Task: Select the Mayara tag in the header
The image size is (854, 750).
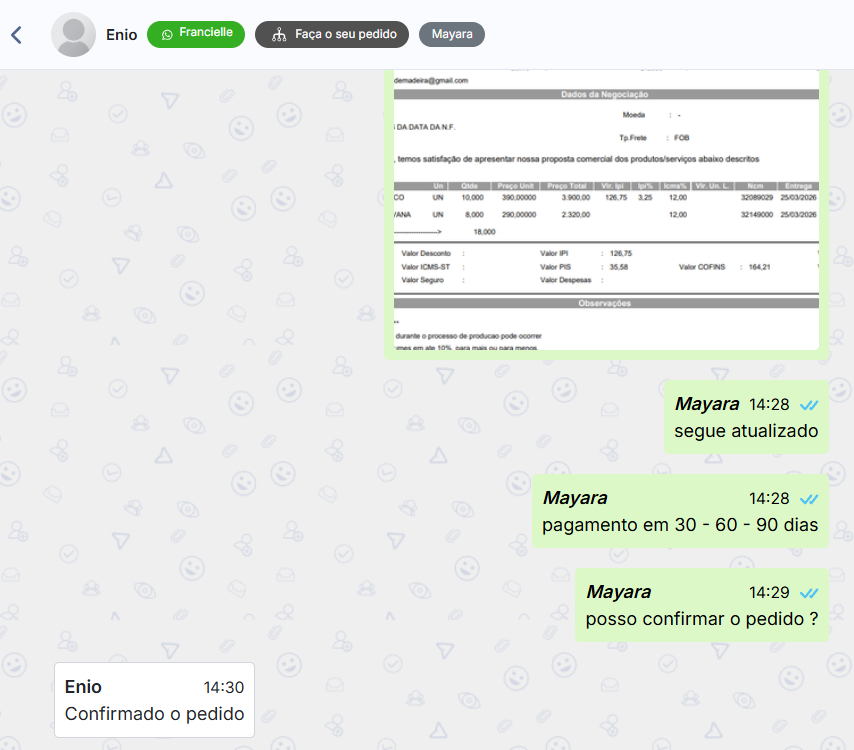Action: click(x=452, y=34)
